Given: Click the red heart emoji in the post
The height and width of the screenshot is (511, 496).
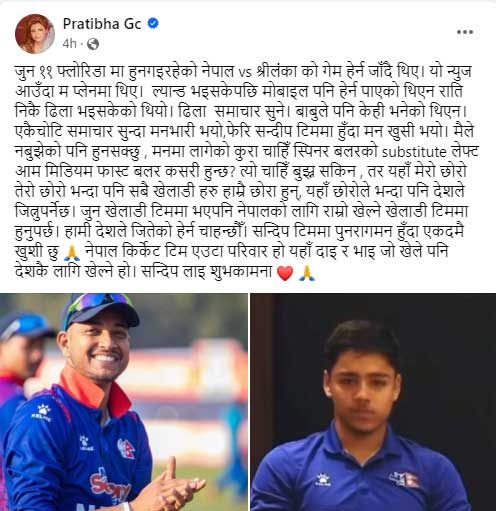Looking at the screenshot, I should [x=285, y=273].
